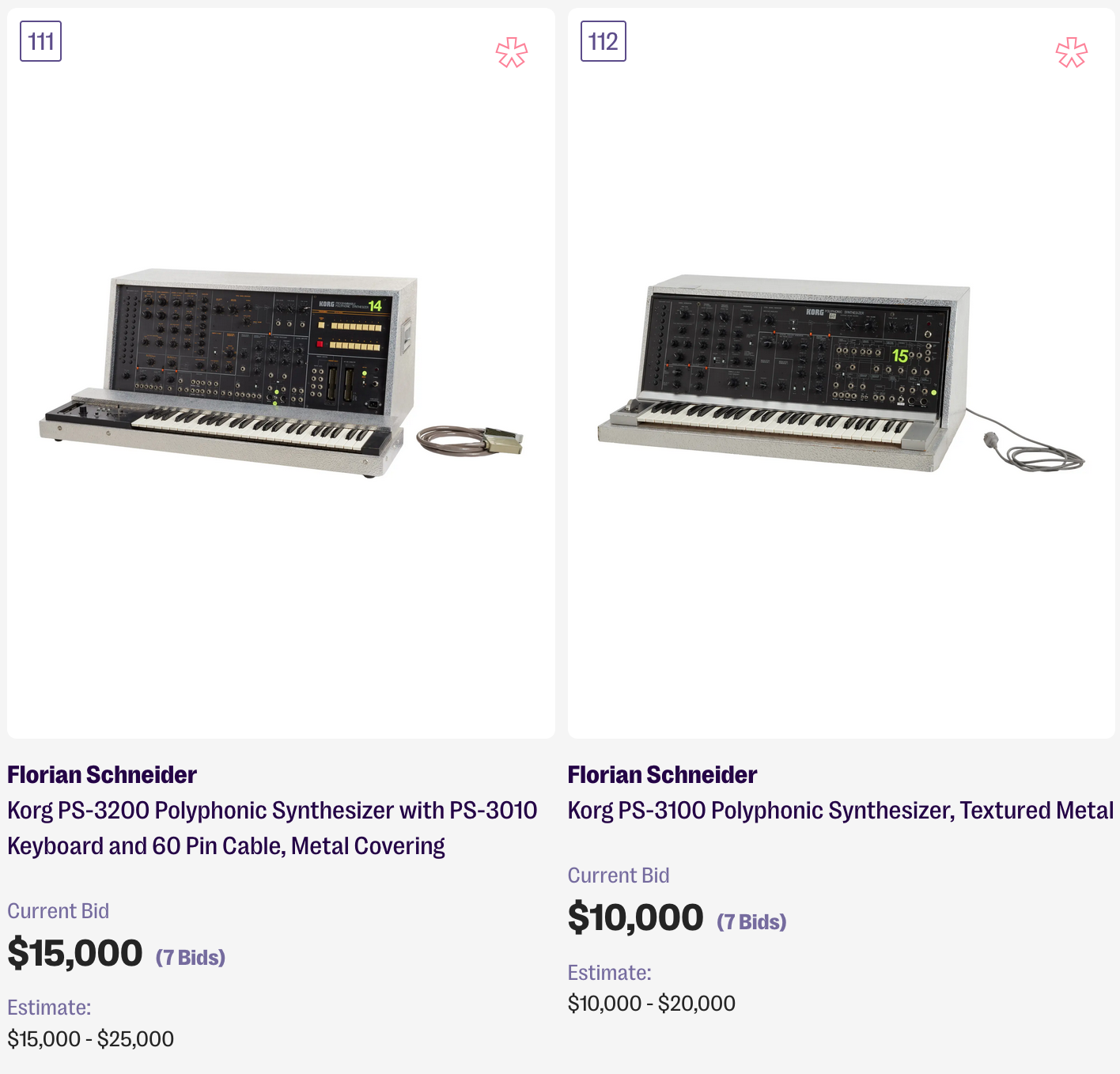Favorite lot 112 with the asterisk icon
Viewport: 1120px width, 1074px height.
1072,53
